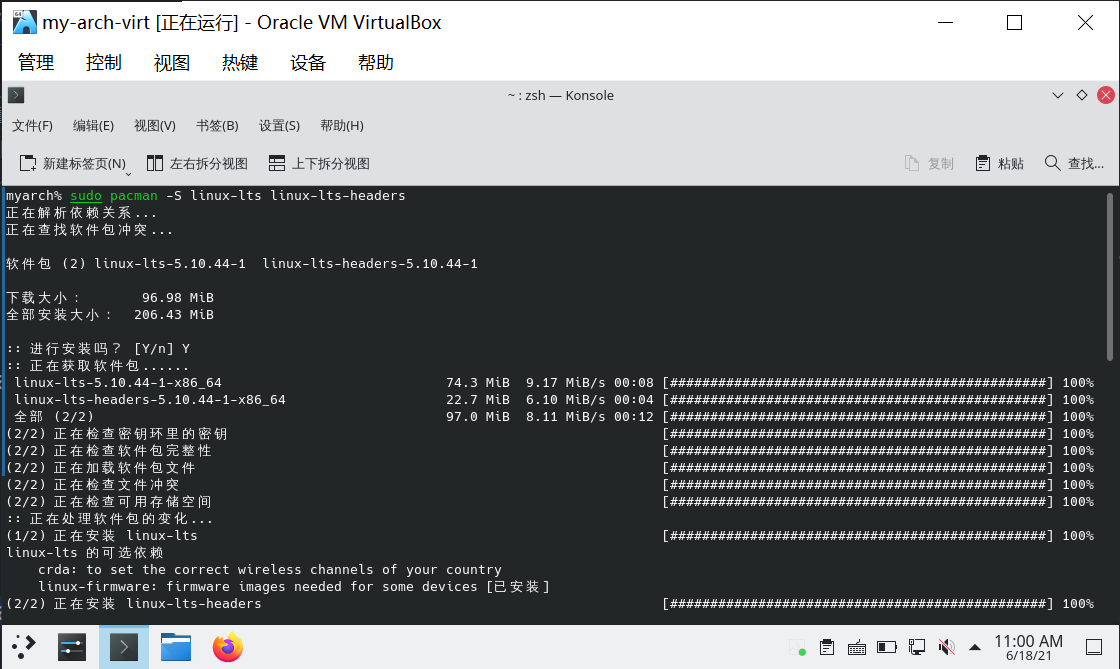Open the Bookmarks (书签) menu

[217, 126]
